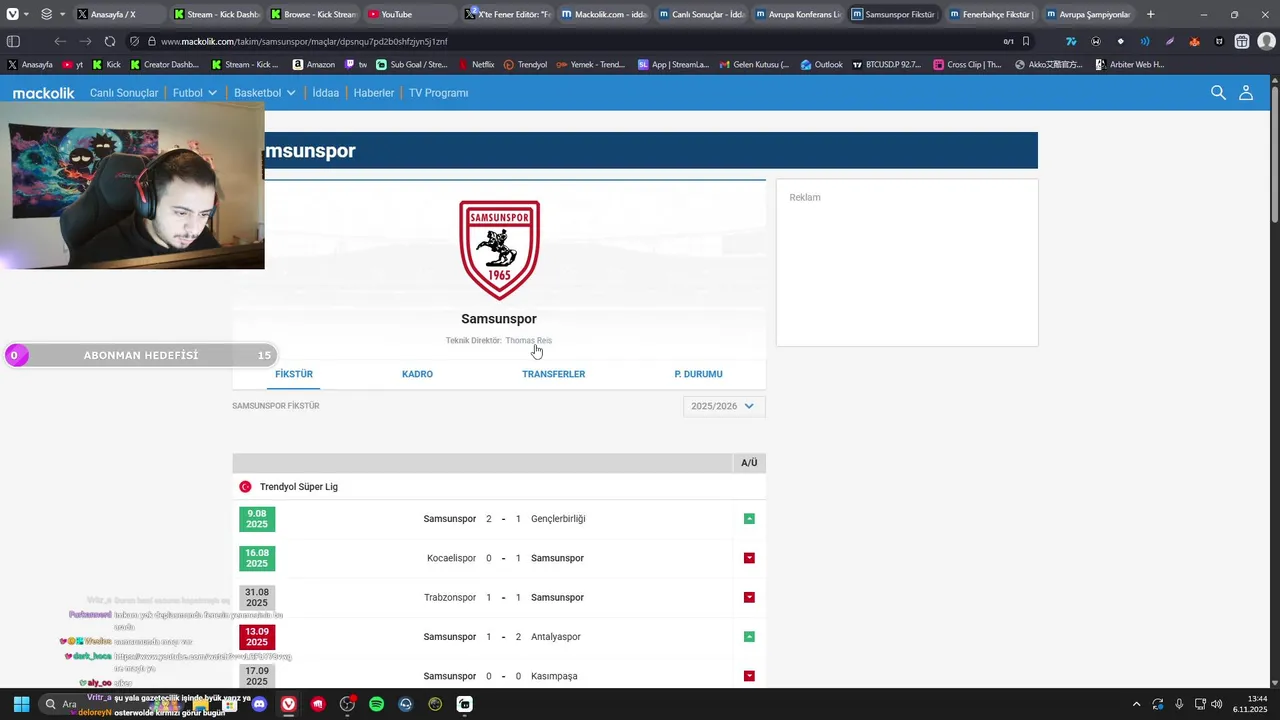Viewport: 1280px width, 720px height.
Task: Click the mackolik logo in header
Action: (44, 93)
